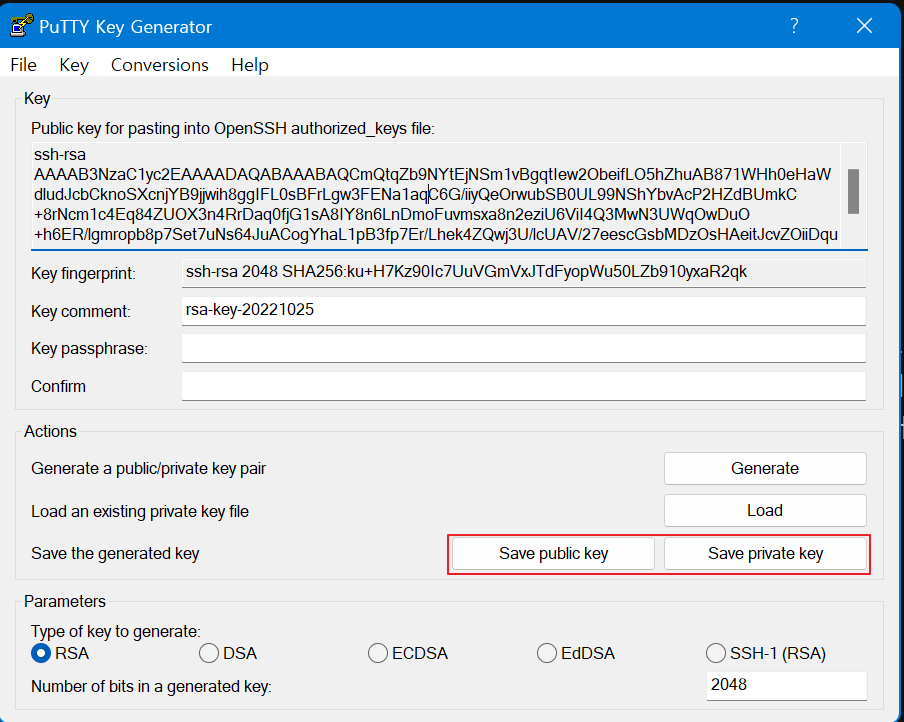Click the 'Generate a public/private key pair' label
904x722 pixels.
tap(148, 468)
